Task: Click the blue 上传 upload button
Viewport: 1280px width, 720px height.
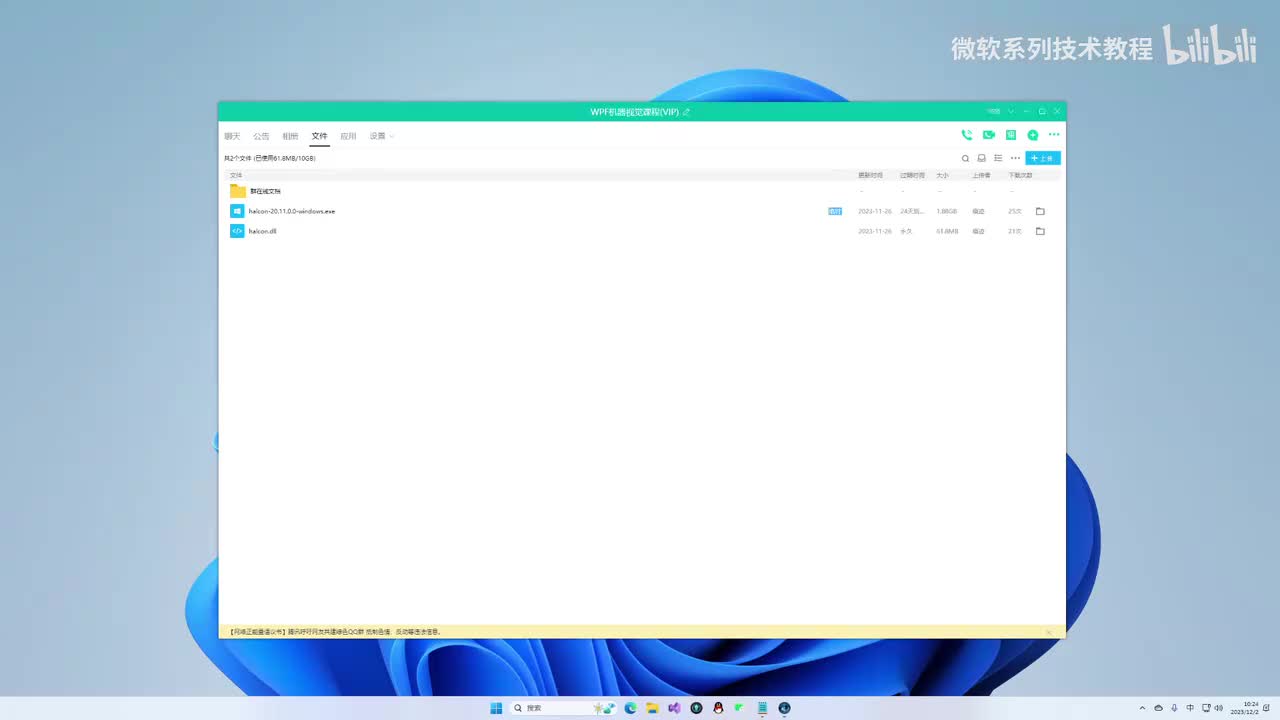Action: [1043, 158]
